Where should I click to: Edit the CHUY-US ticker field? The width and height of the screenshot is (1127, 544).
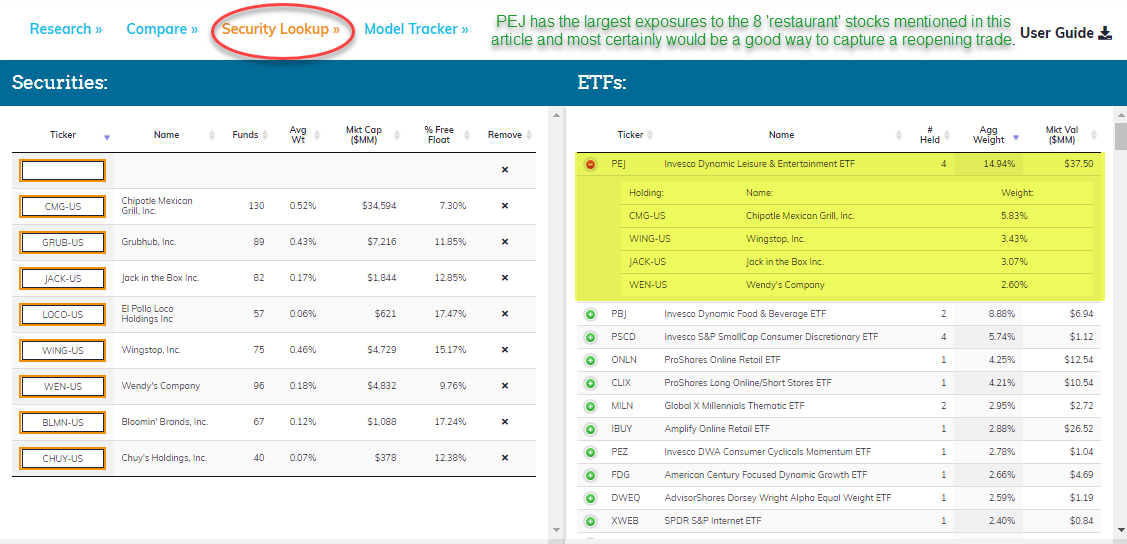click(63, 458)
